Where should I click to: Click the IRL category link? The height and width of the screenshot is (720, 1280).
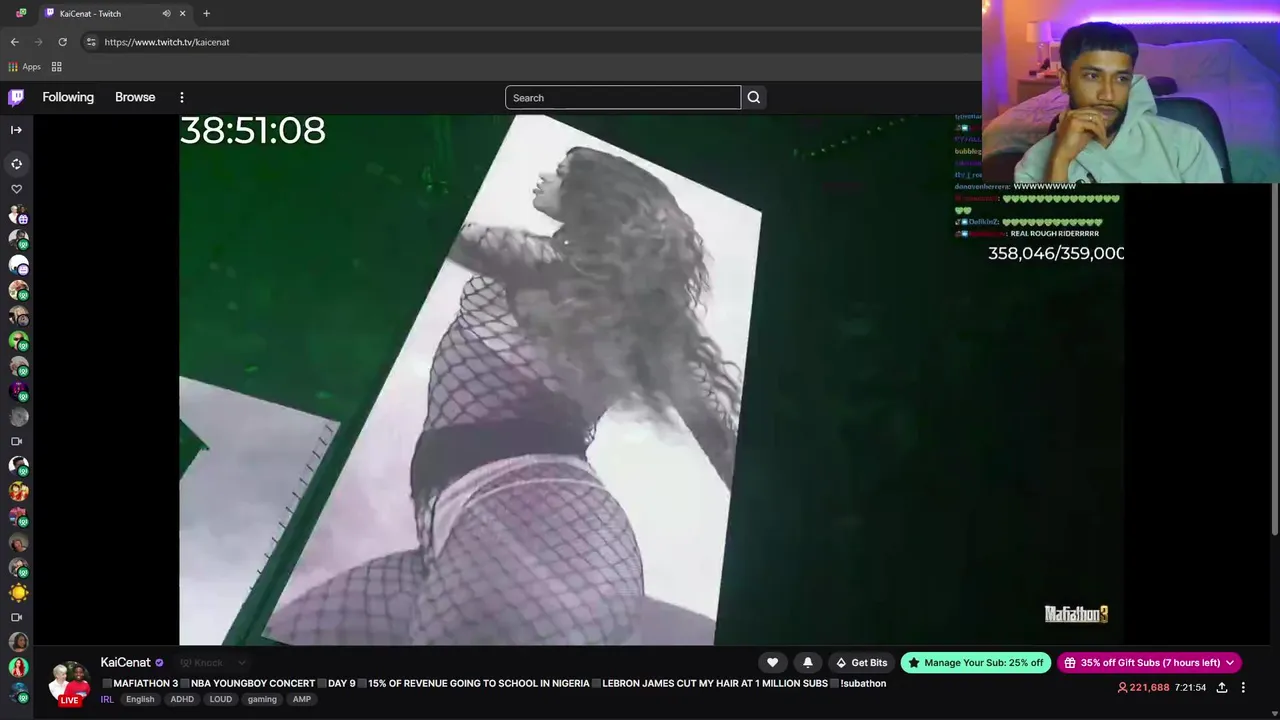click(x=107, y=699)
